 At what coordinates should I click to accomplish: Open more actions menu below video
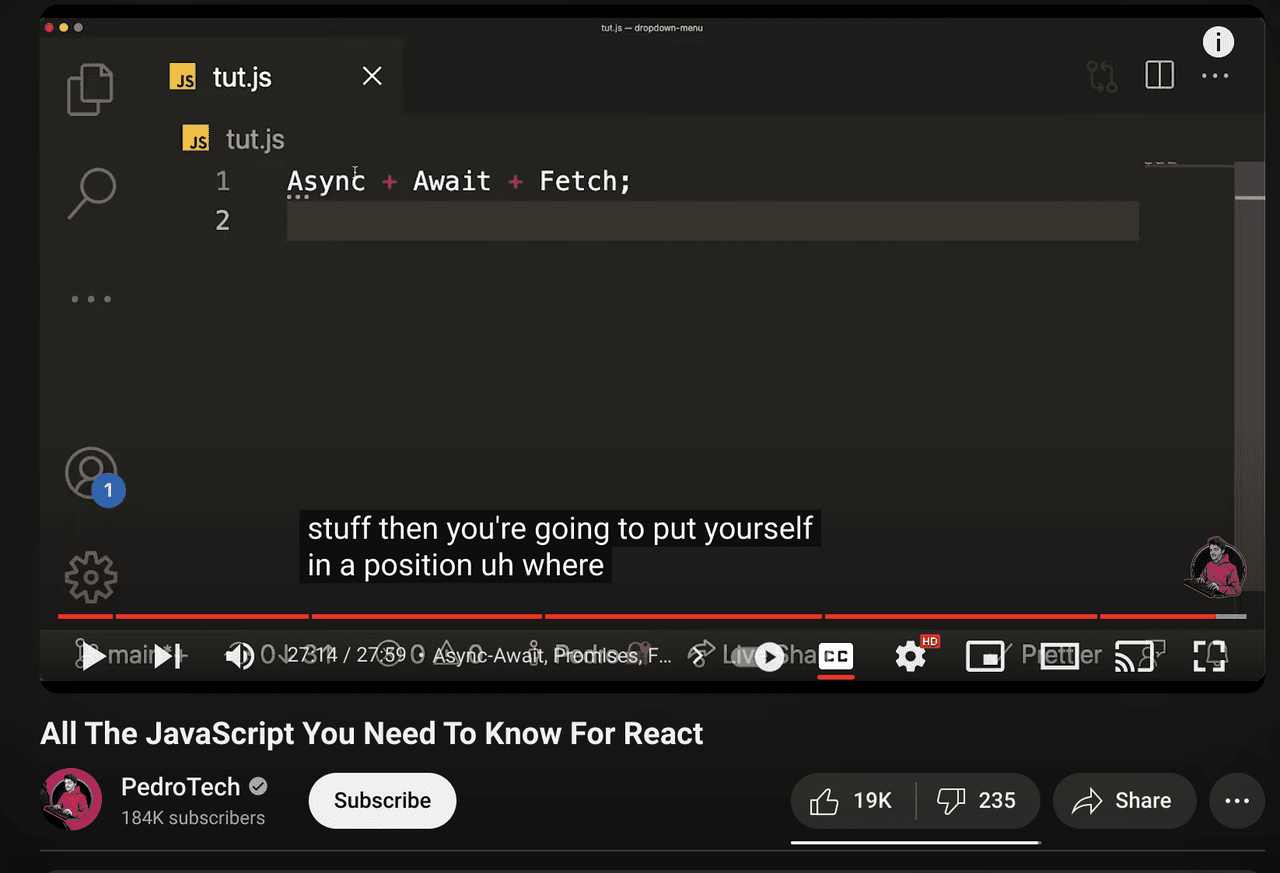pyautogui.click(x=1237, y=801)
